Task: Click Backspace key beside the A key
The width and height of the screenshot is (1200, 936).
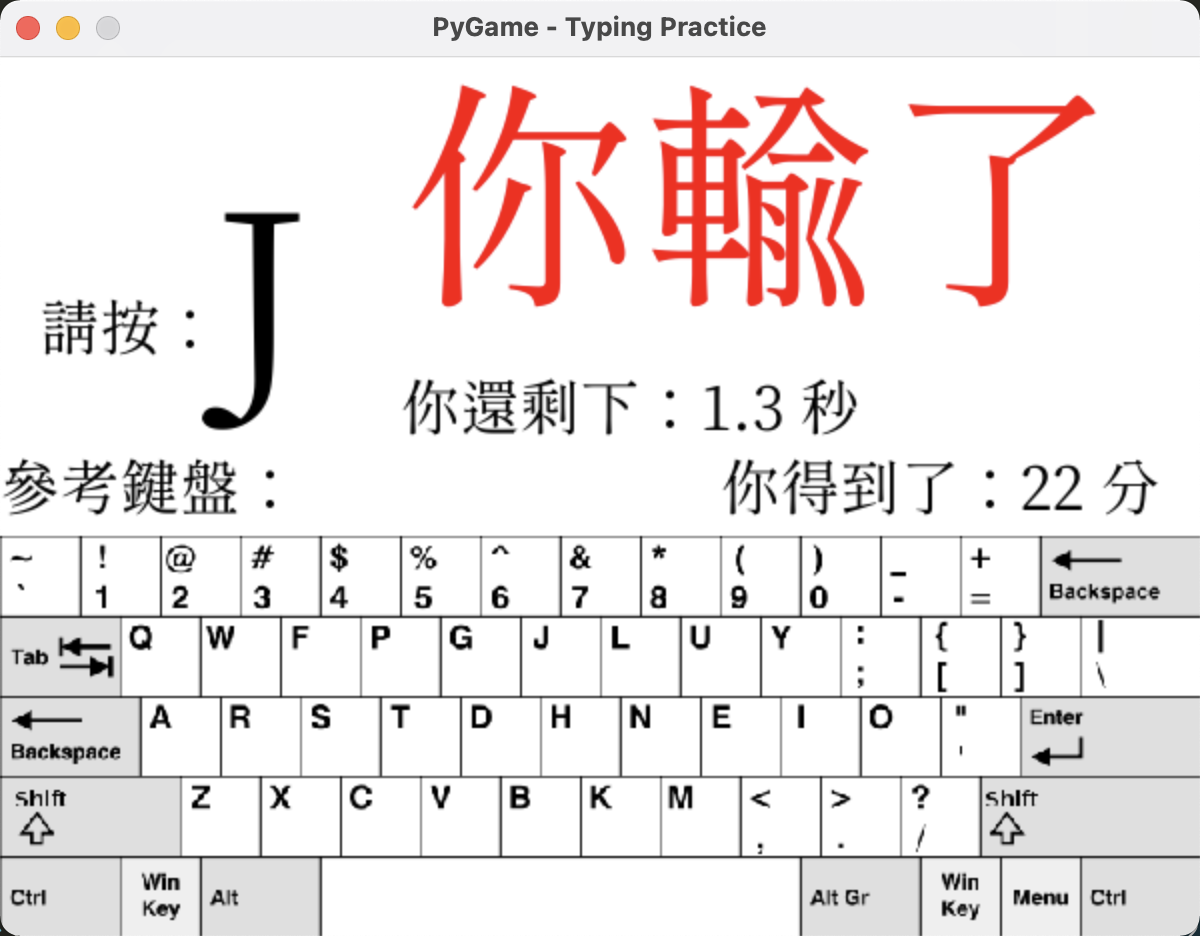Action: [x=70, y=737]
